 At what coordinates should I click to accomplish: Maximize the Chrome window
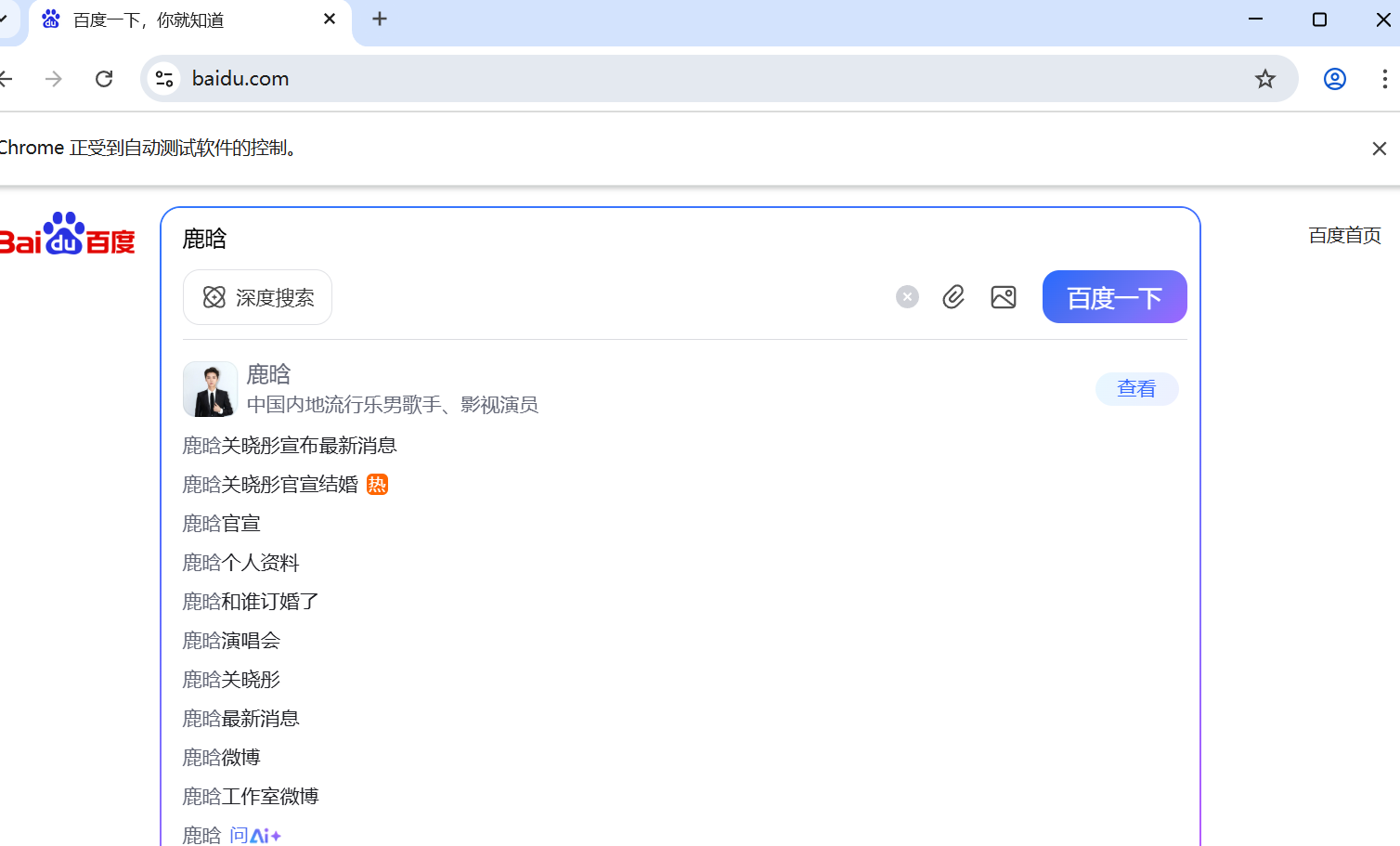[x=1319, y=20]
